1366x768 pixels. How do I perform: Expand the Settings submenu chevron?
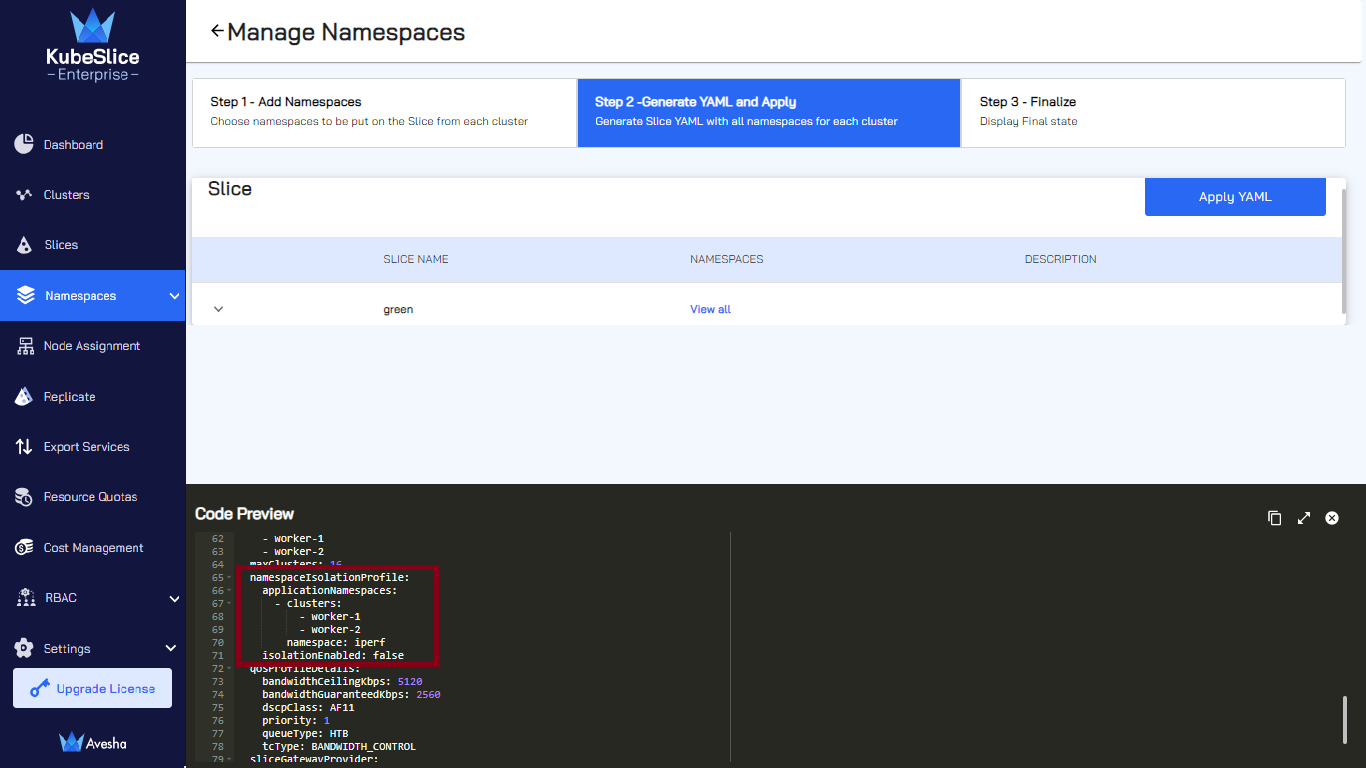pyautogui.click(x=170, y=648)
